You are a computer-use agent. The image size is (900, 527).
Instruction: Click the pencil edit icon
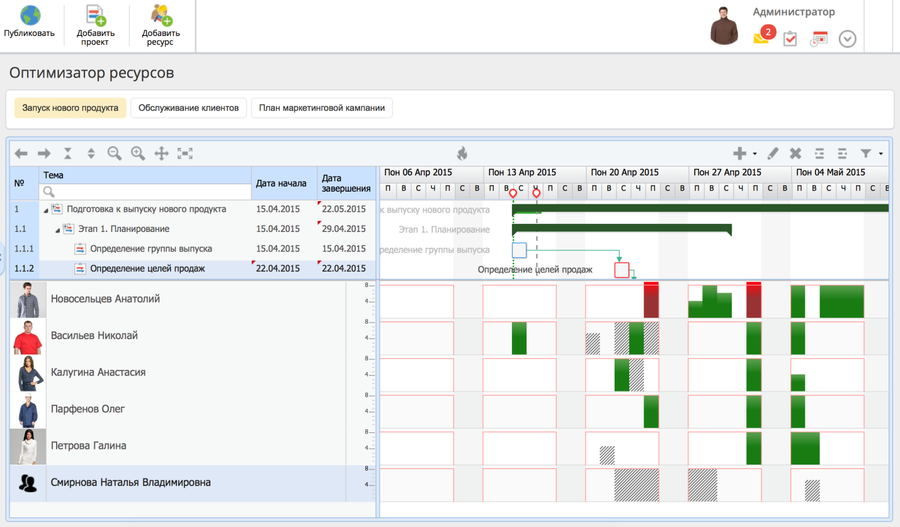click(773, 153)
